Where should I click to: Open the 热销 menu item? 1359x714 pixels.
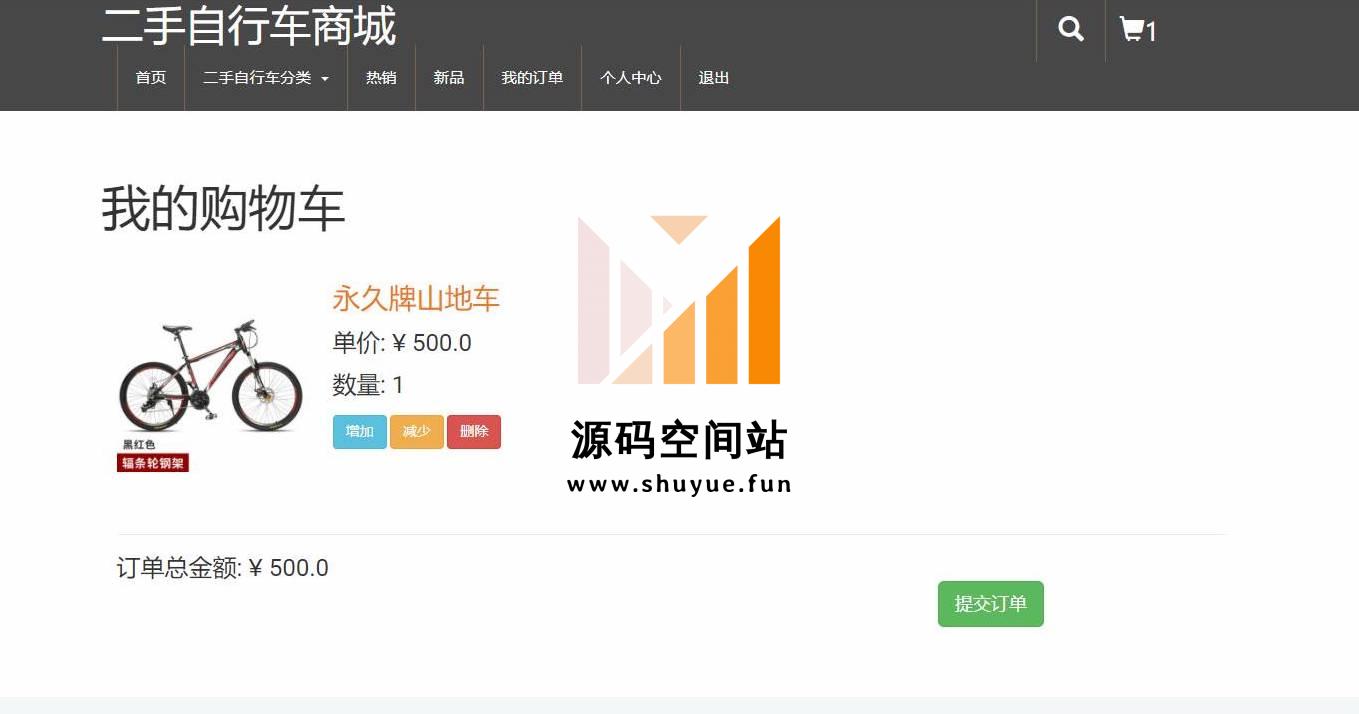click(x=381, y=78)
